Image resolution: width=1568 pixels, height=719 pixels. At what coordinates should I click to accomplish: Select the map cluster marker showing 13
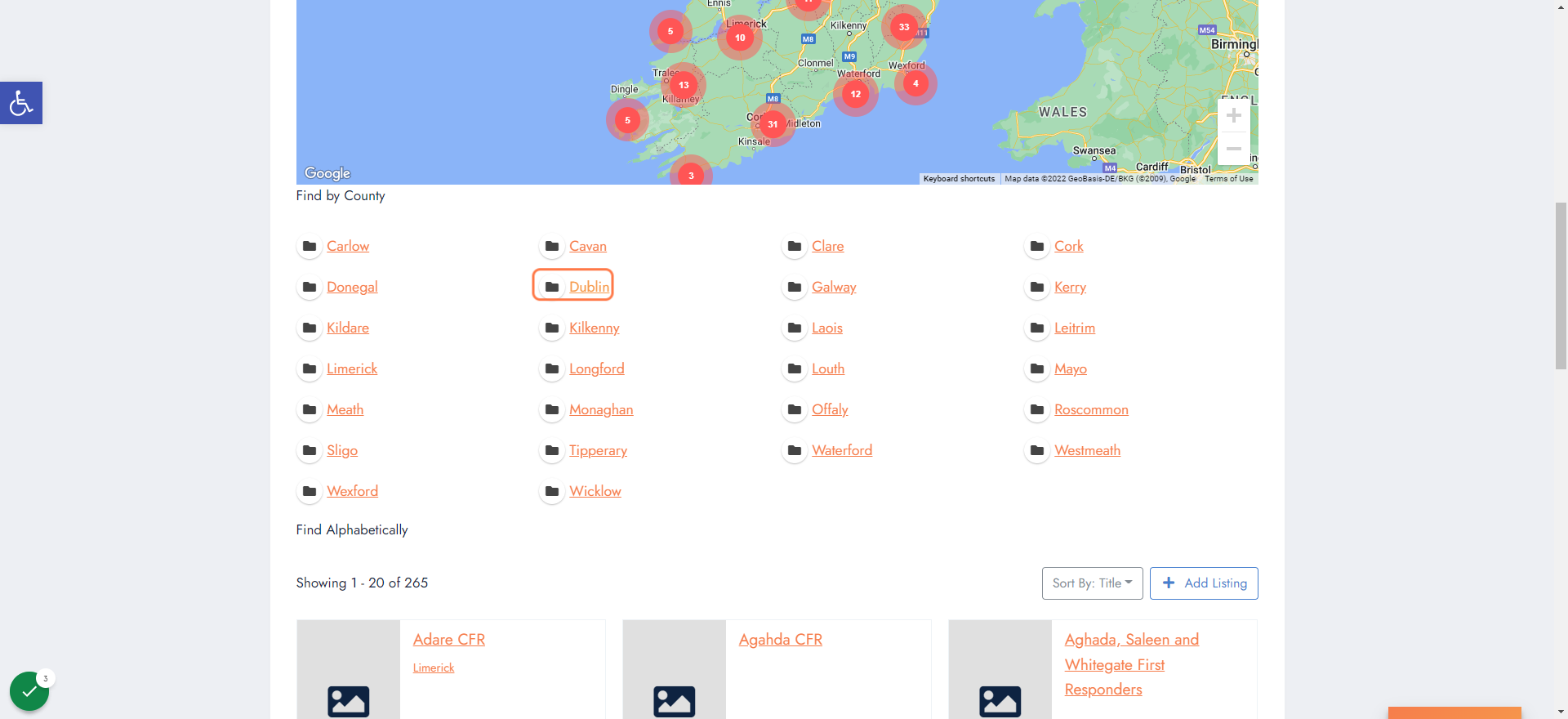point(684,85)
